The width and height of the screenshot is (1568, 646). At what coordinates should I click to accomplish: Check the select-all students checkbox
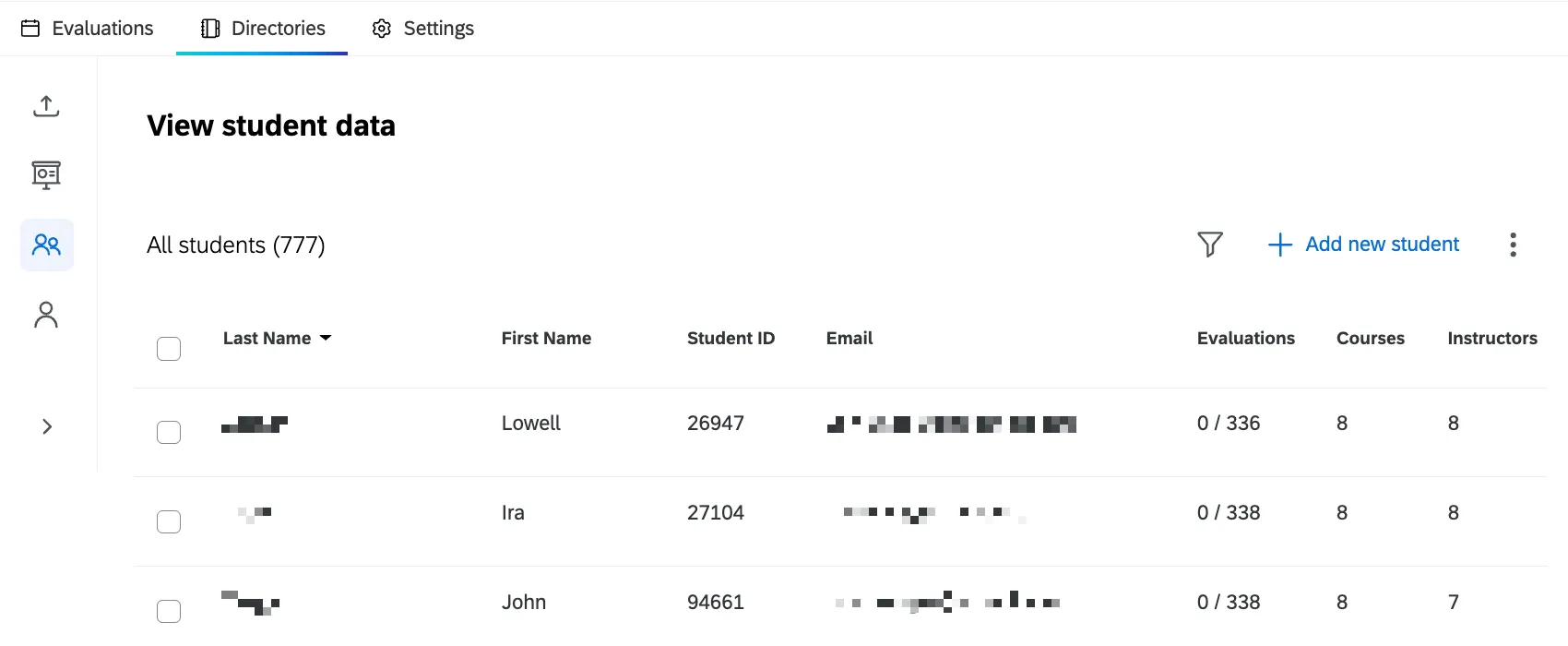(169, 349)
